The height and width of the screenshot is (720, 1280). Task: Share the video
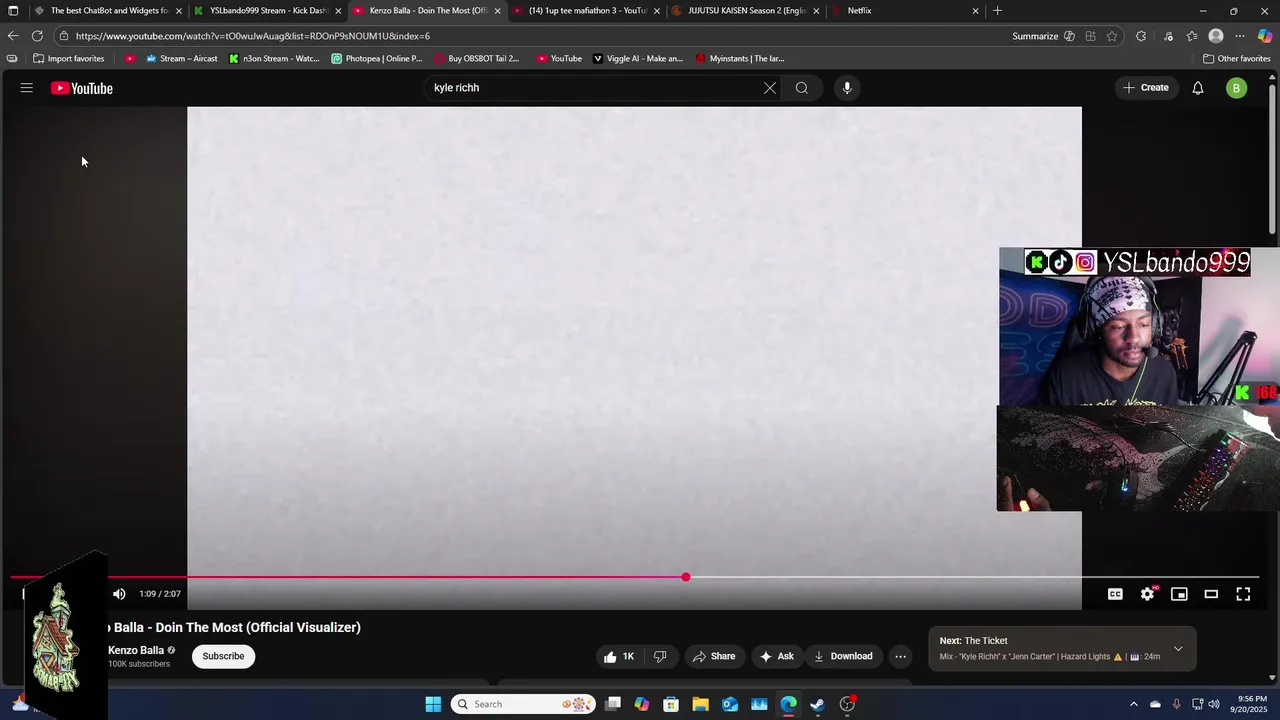714,656
